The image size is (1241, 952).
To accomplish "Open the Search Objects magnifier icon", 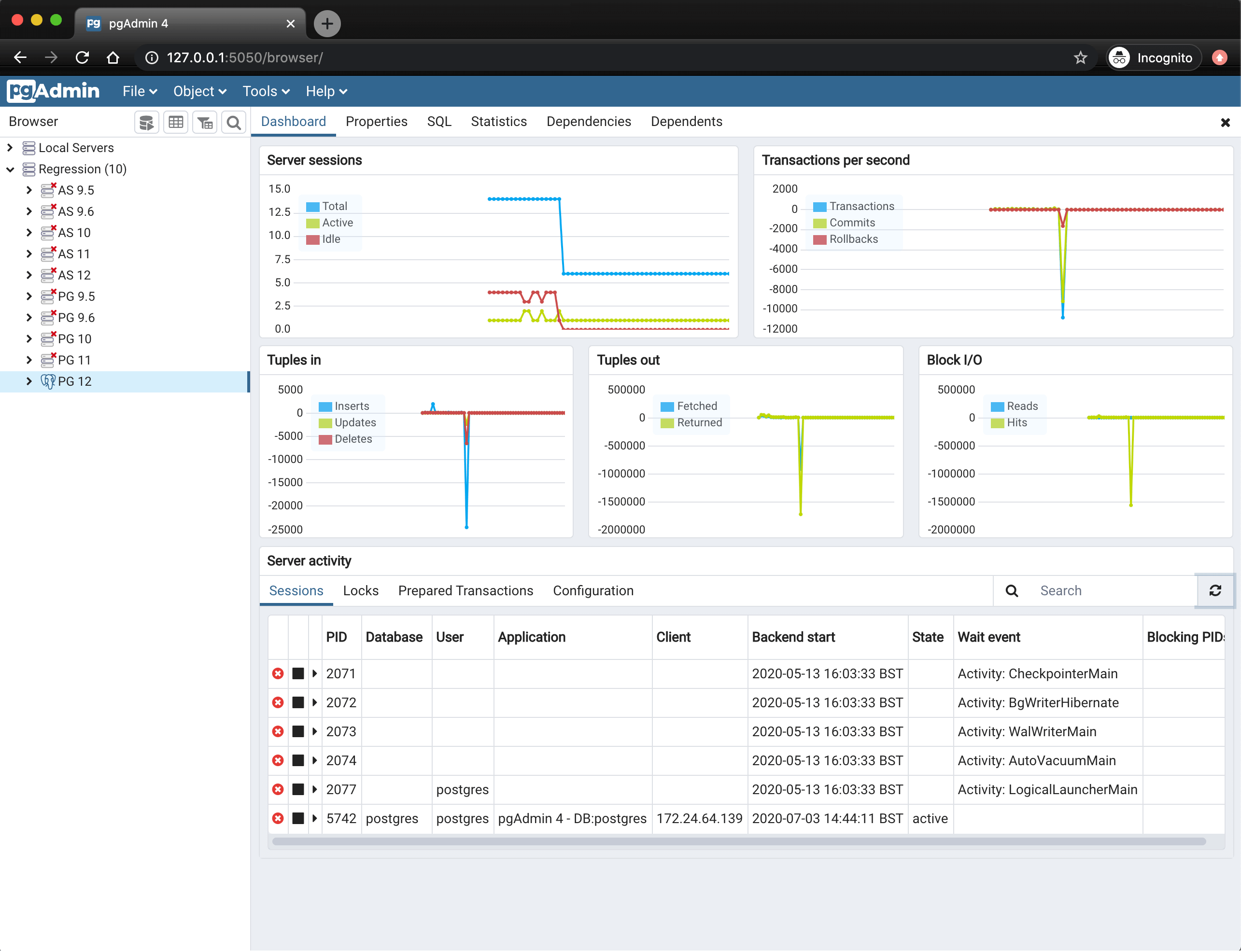I will coord(233,122).
